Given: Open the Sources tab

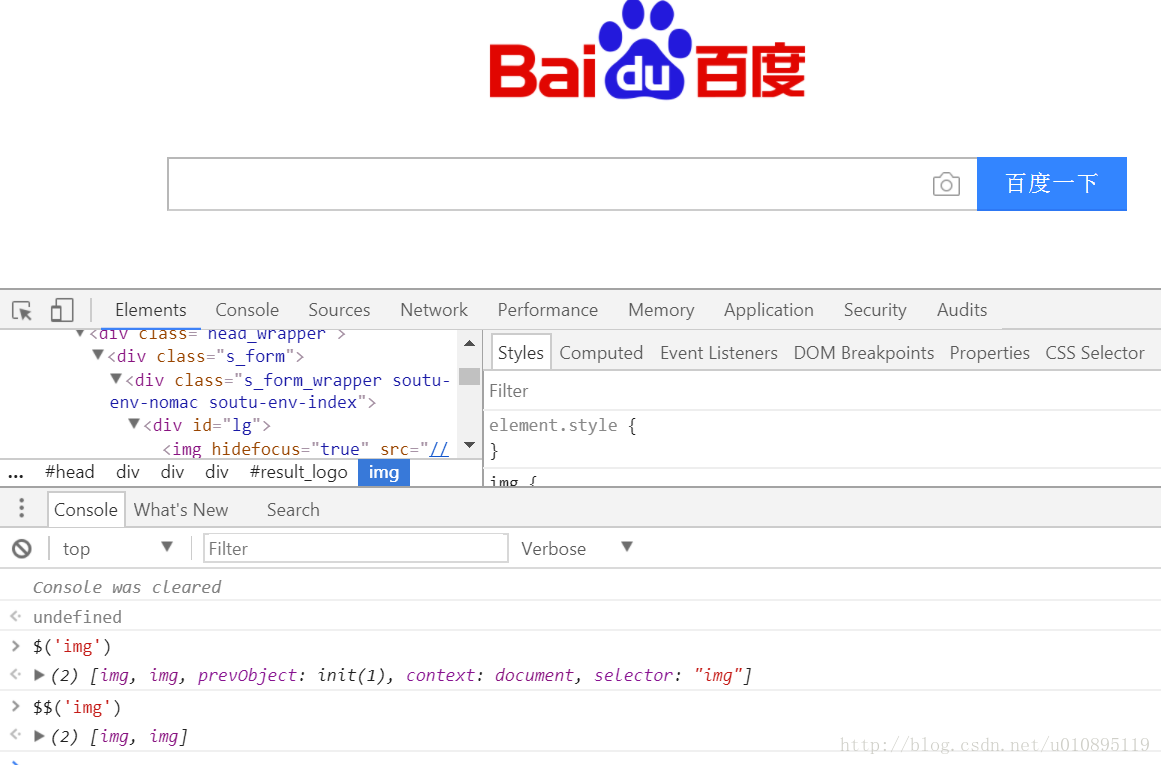Looking at the screenshot, I should coord(339,310).
